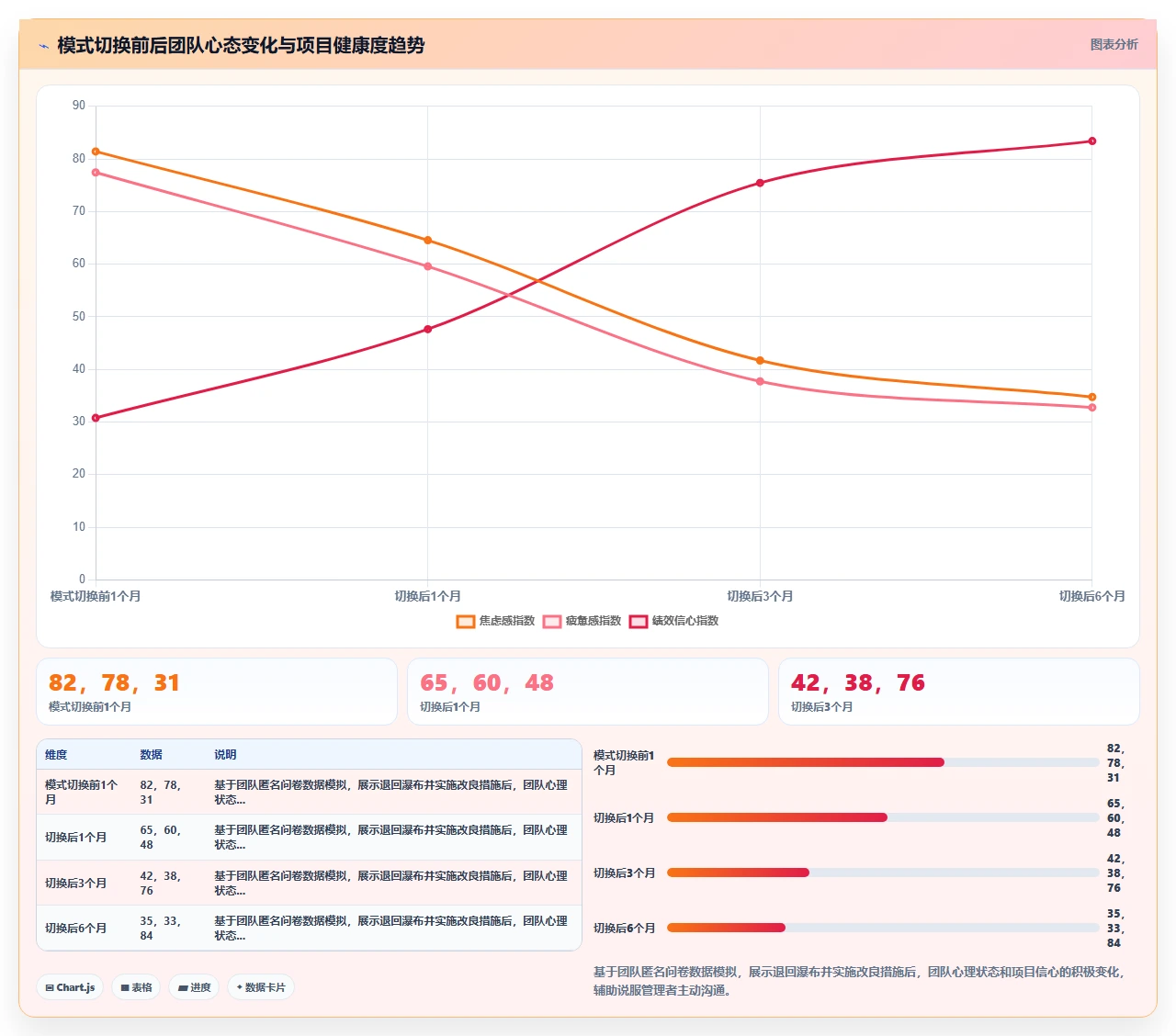Click the Chart.js tag chip
This screenshot has width=1176, height=1036.
(x=70, y=987)
